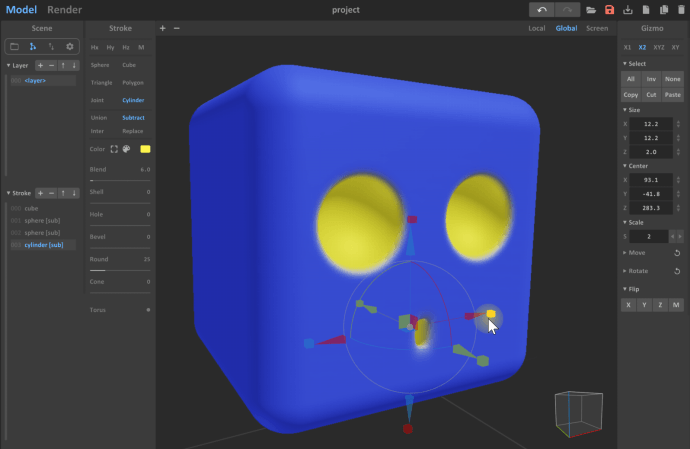This screenshot has width=690, height=449.
Task: Open the color palette icon
Action: (126, 149)
